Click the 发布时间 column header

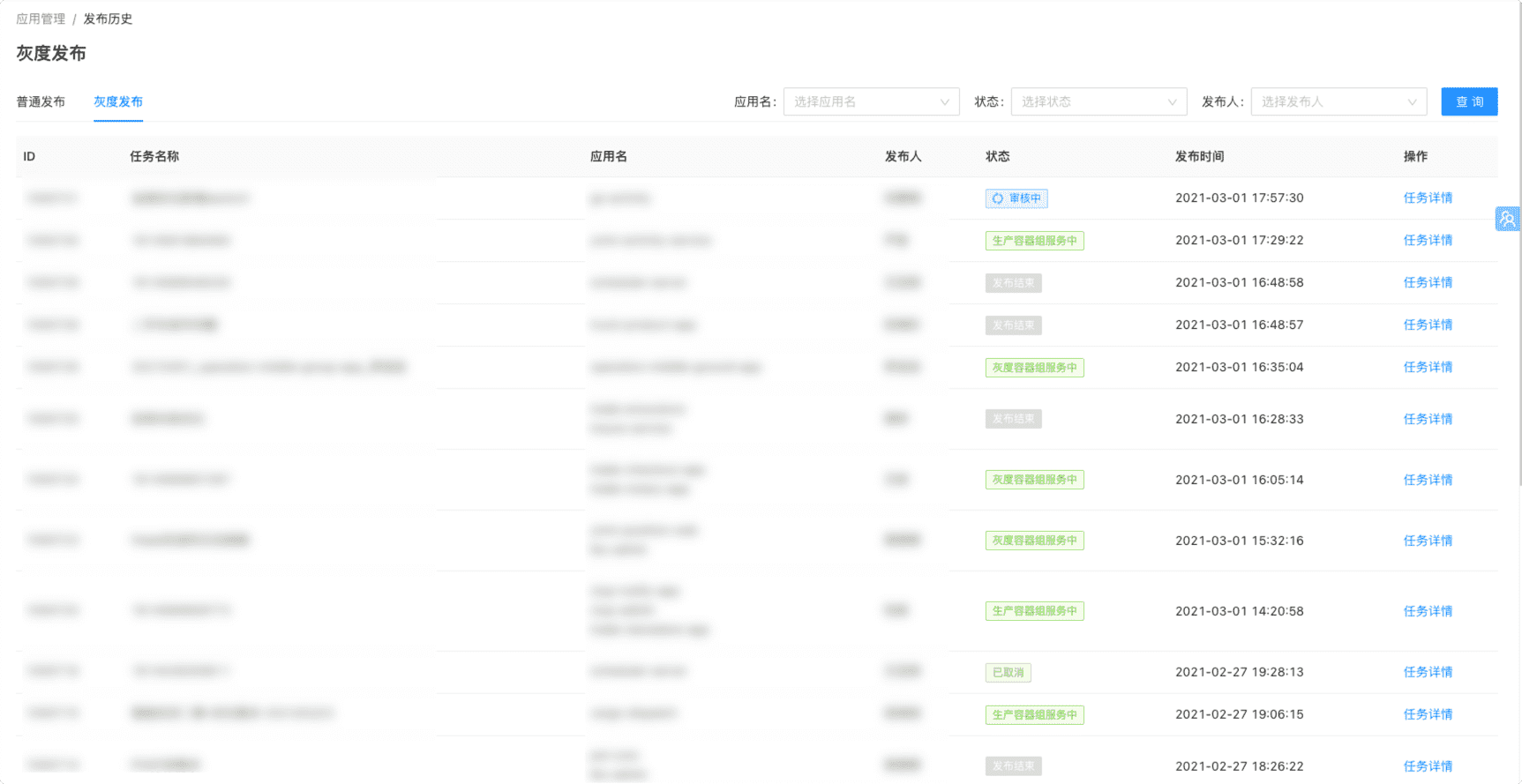[x=1199, y=156]
